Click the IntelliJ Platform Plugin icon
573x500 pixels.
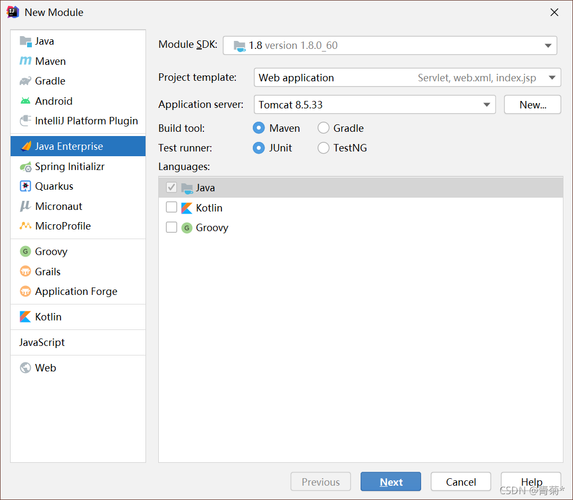coord(25,121)
